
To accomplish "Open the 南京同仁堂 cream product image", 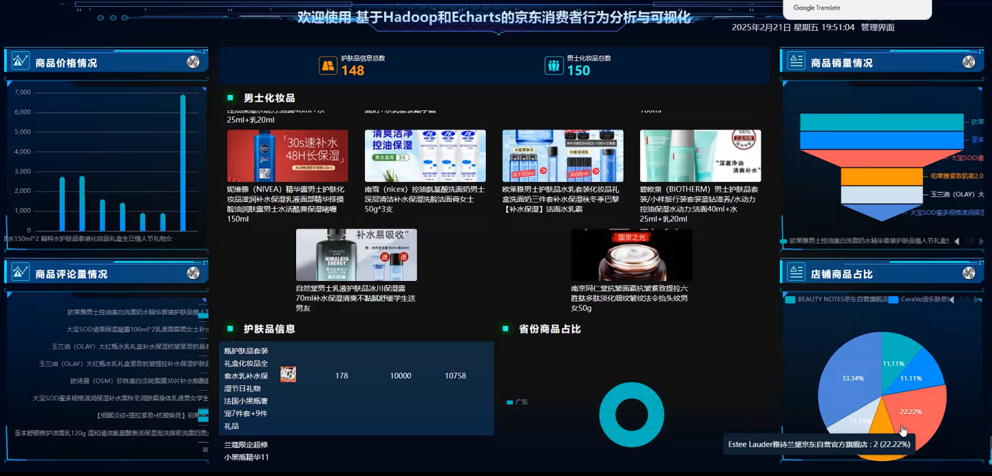I will [631, 255].
